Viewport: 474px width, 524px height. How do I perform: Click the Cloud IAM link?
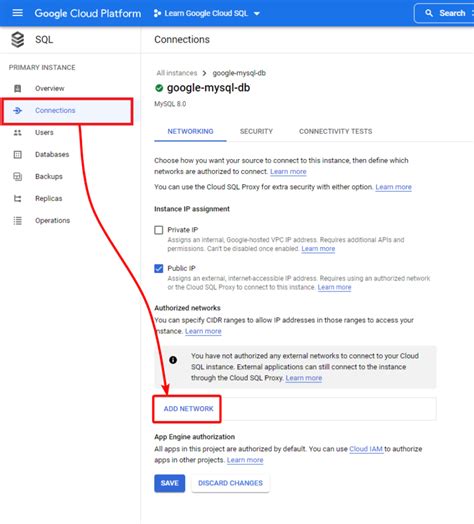pos(366,449)
